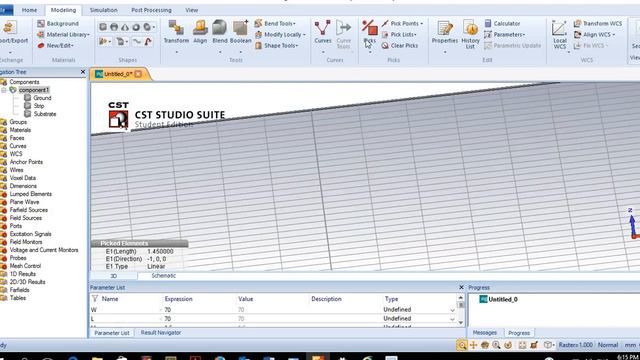This screenshot has height=360, width=640.
Task: Close the Untitled_0 document tab
Action: coord(138,74)
